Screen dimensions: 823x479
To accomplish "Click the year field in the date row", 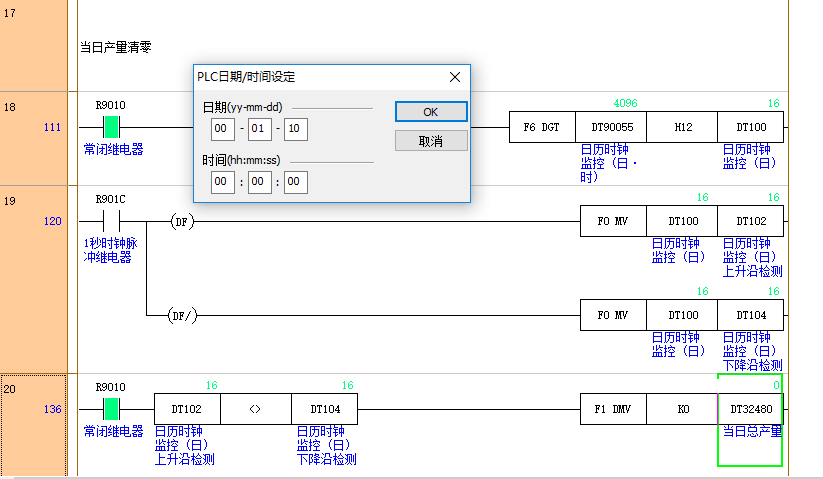I will click(223, 129).
